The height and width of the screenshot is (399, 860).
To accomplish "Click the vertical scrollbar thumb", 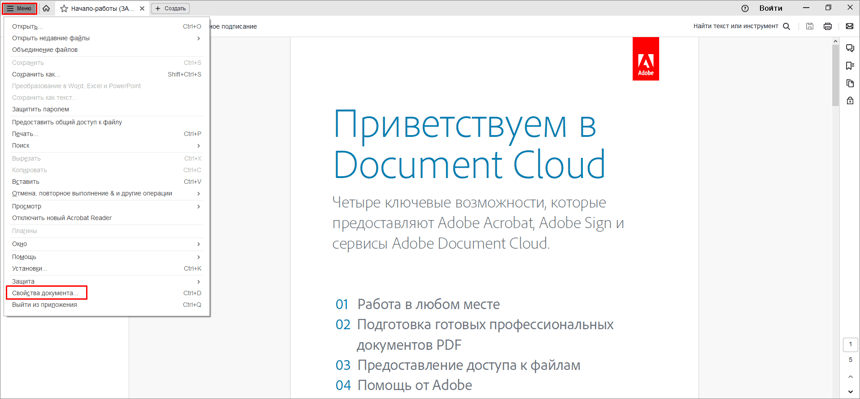I will pos(835,76).
